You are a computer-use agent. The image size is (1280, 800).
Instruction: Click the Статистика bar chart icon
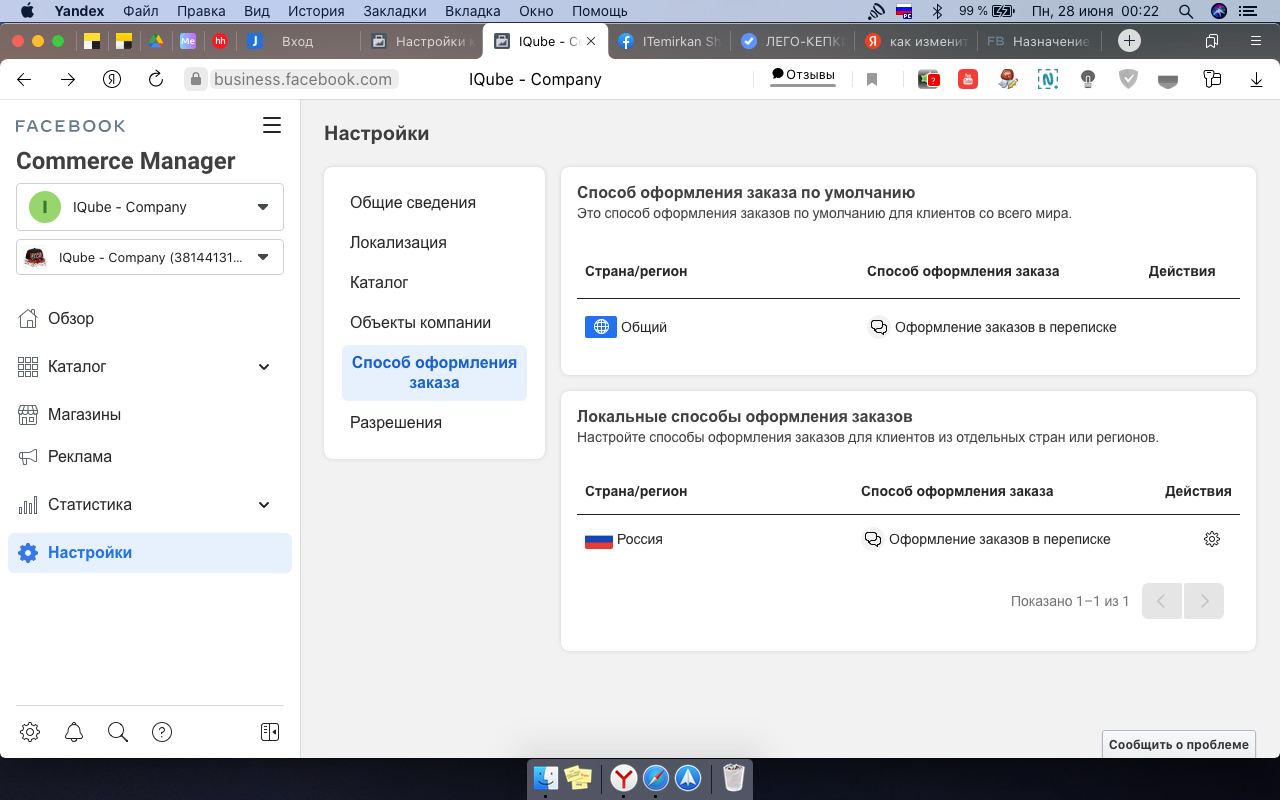[x=28, y=504]
